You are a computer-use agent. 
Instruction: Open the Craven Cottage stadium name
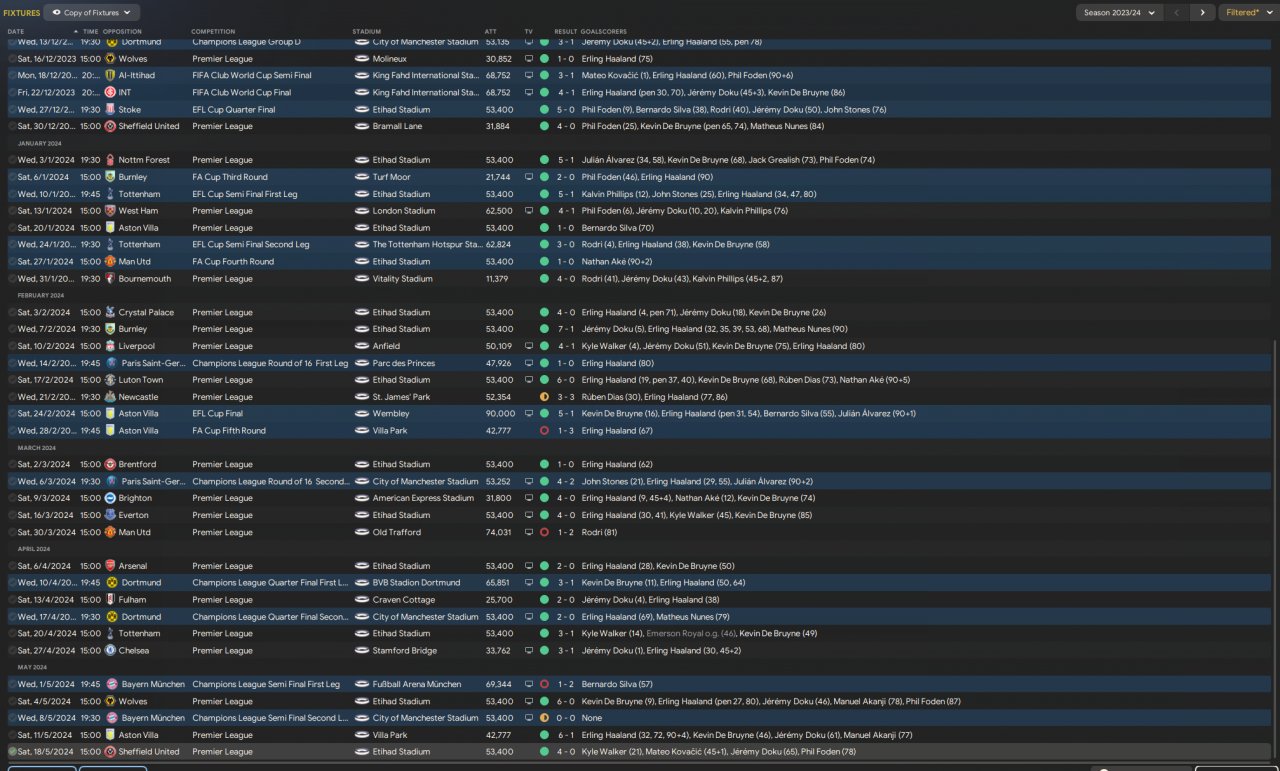[x=404, y=600]
